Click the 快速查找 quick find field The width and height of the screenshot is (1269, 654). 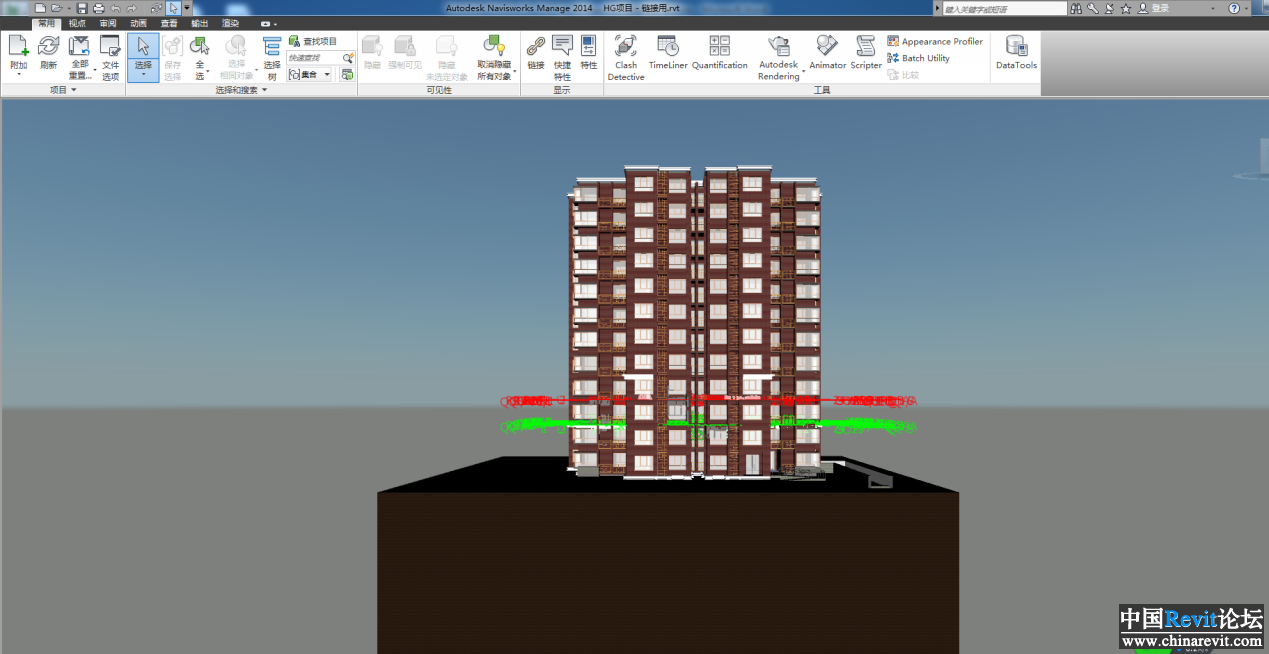(314, 58)
